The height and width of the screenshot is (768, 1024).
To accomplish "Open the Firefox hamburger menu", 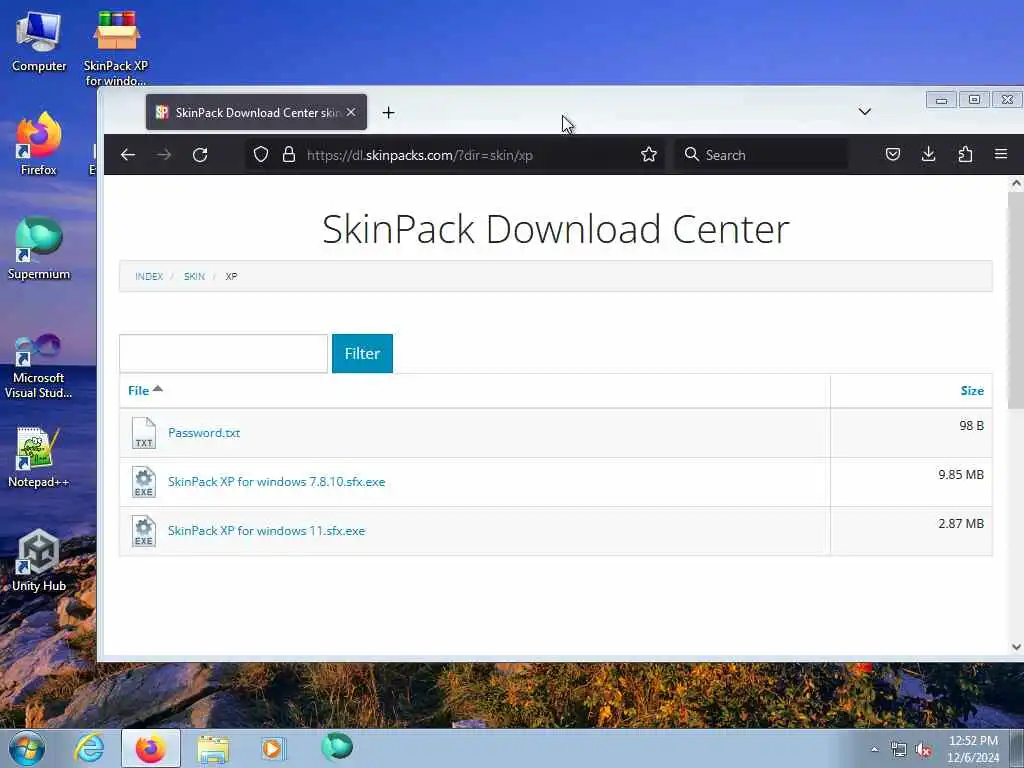I will (x=1000, y=154).
